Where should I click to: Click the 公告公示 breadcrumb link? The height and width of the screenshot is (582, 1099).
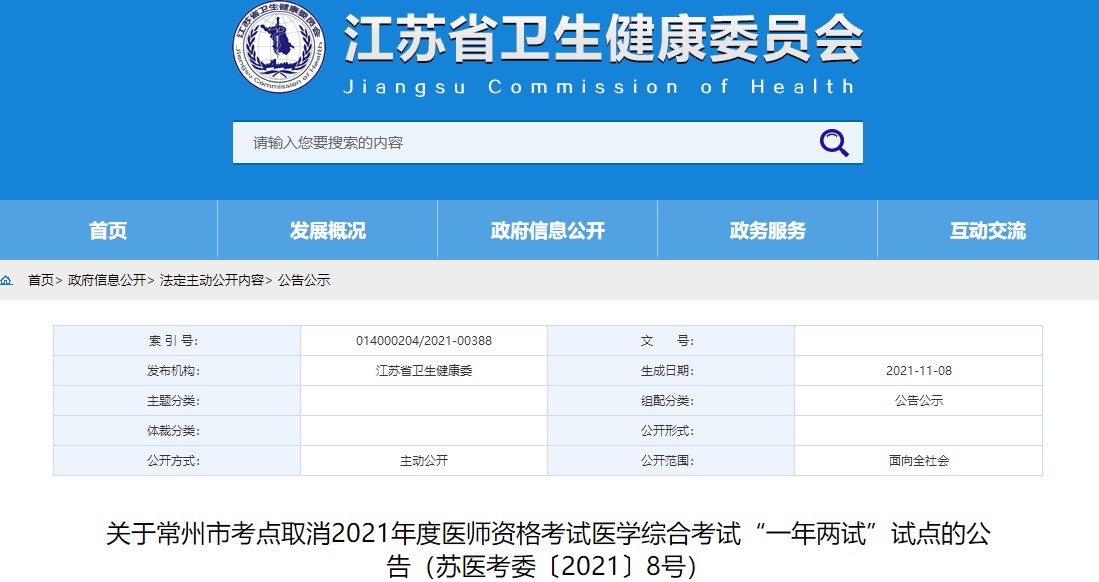304,281
